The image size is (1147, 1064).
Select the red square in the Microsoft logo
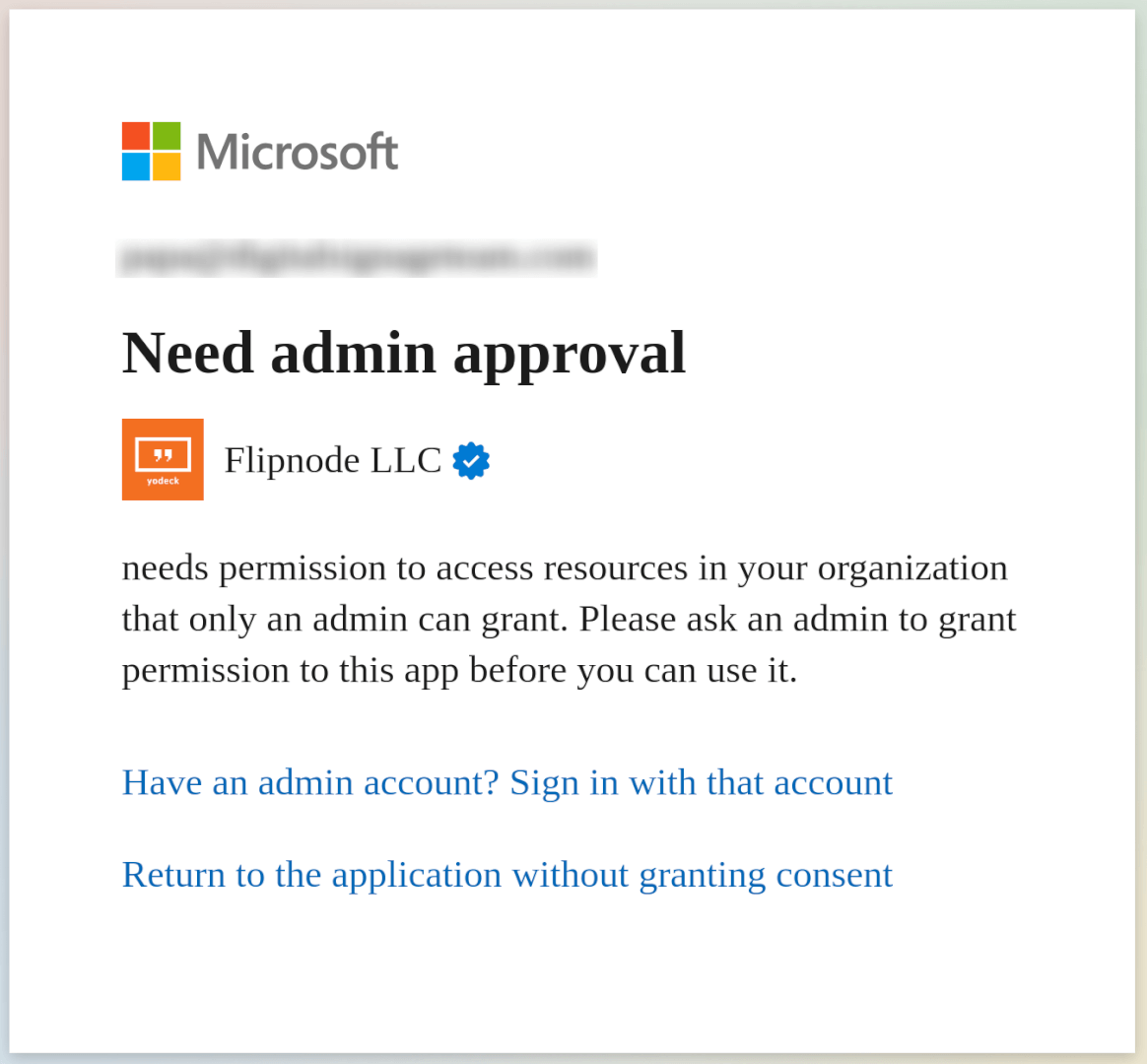[134, 137]
